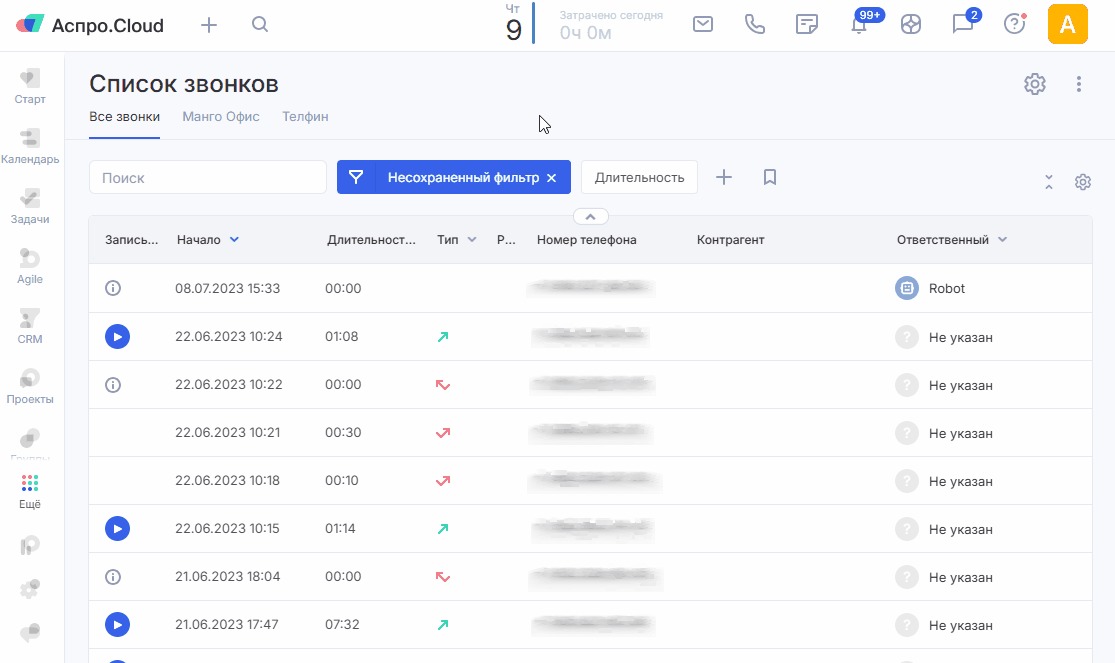Open table column settings gear
Viewport: 1115px width, 663px height.
[x=1083, y=182]
